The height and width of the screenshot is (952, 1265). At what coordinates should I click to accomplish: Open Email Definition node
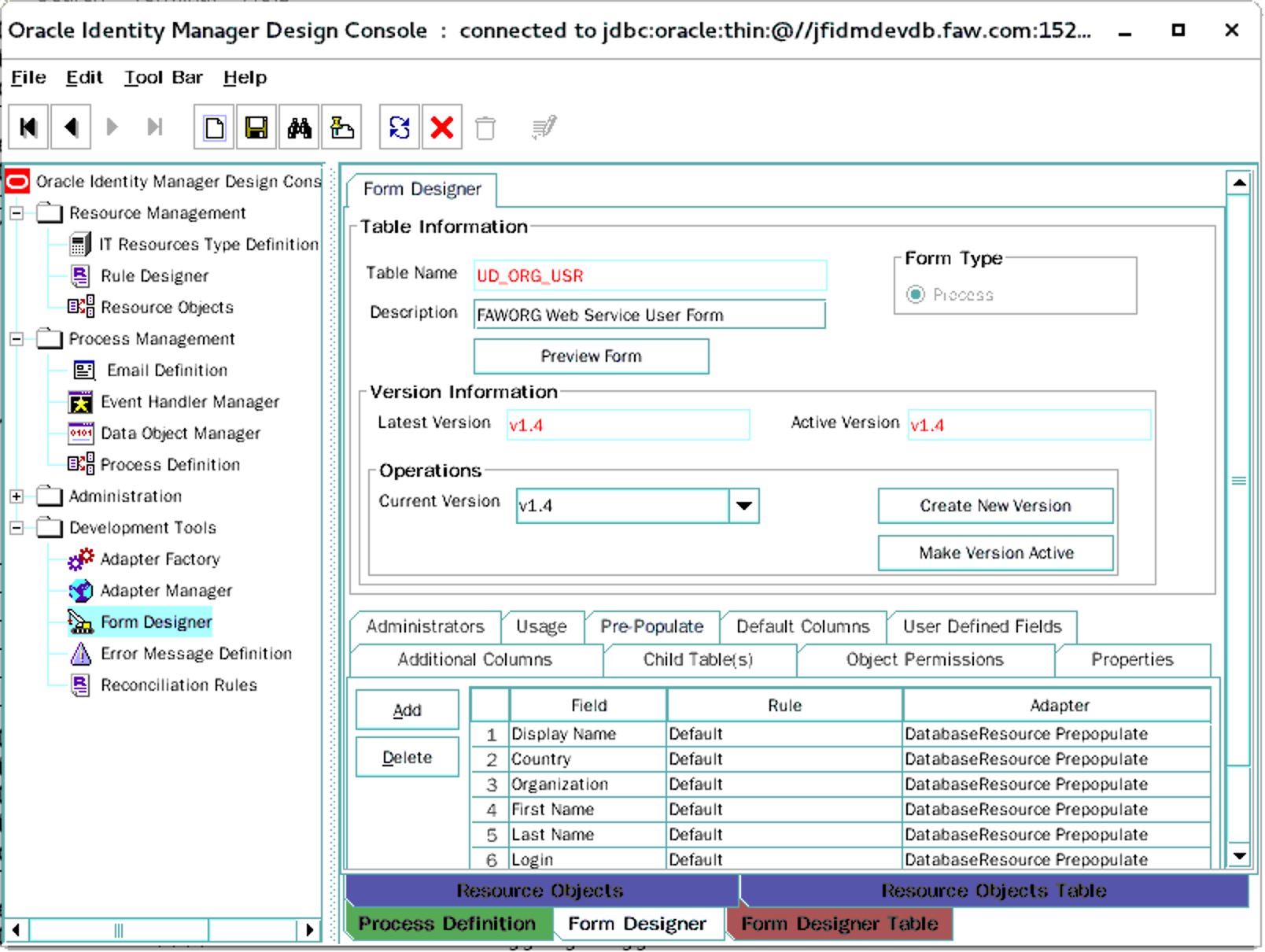click(167, 371)
